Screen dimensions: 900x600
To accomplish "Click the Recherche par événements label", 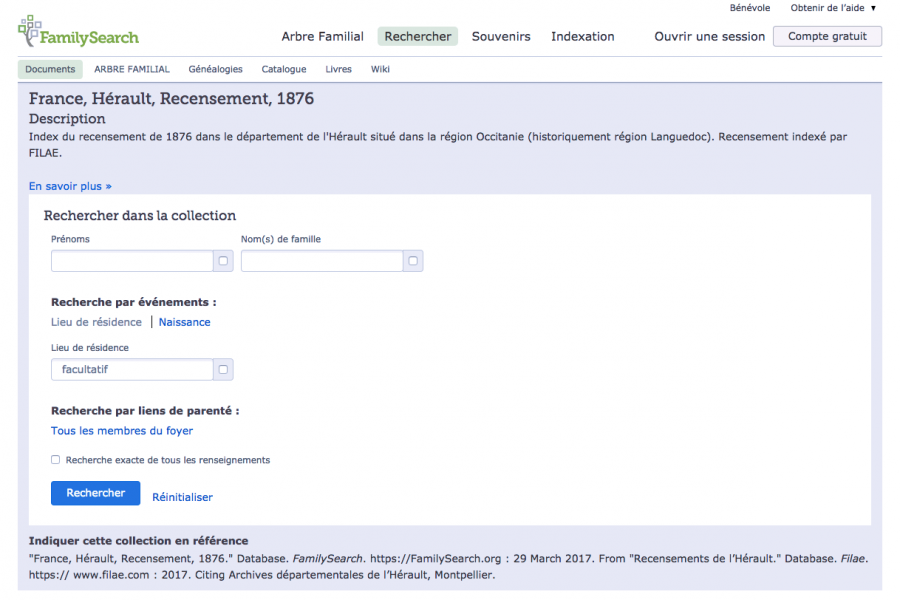I will 134,302.
